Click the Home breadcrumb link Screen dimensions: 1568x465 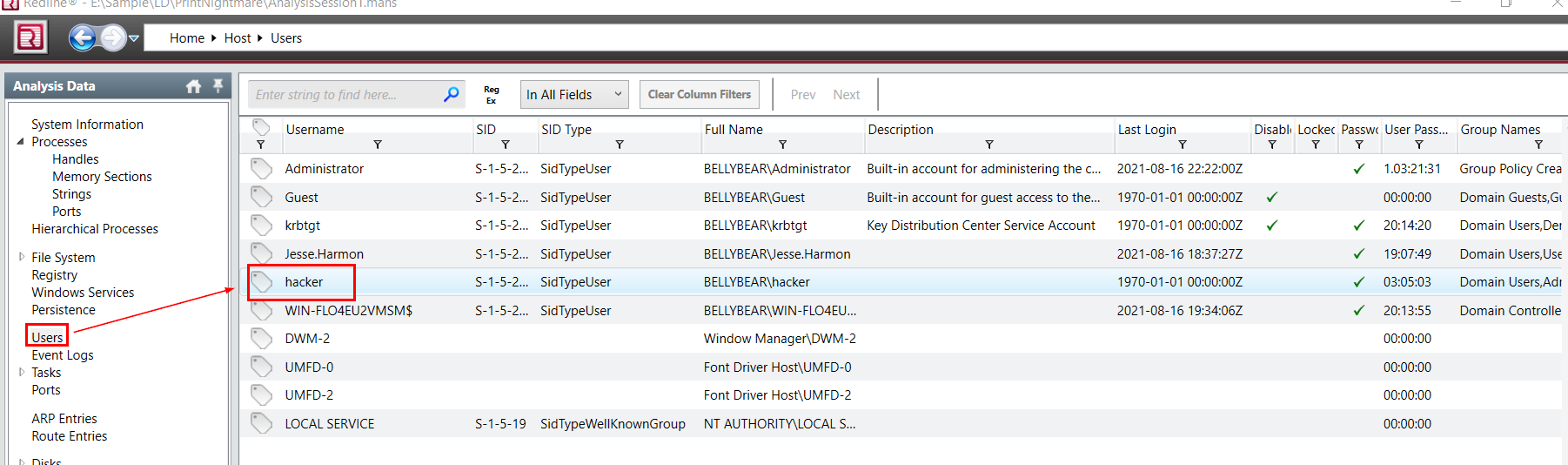pyautogui.click(x=186, y=38)
